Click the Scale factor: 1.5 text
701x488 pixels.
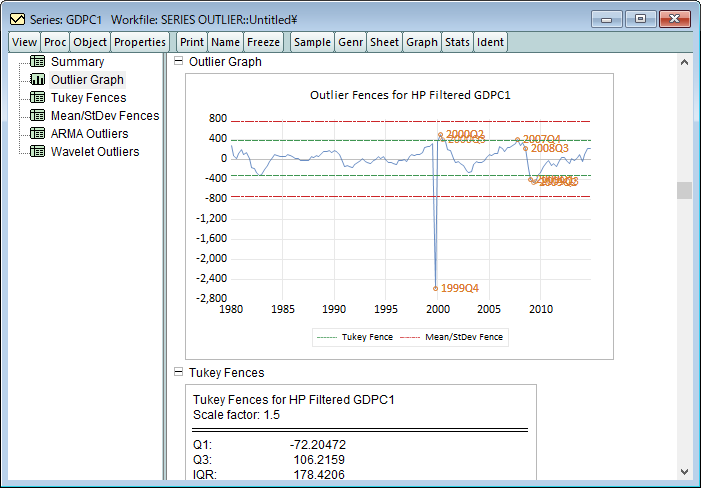(x=236, y=415)
